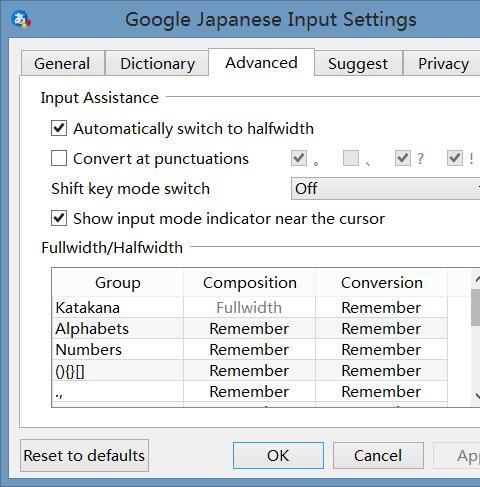Click the table's vertical scrollbar thumb
Image resolution: width=480 pixels, height=487 pixels.
pos(476,307)
